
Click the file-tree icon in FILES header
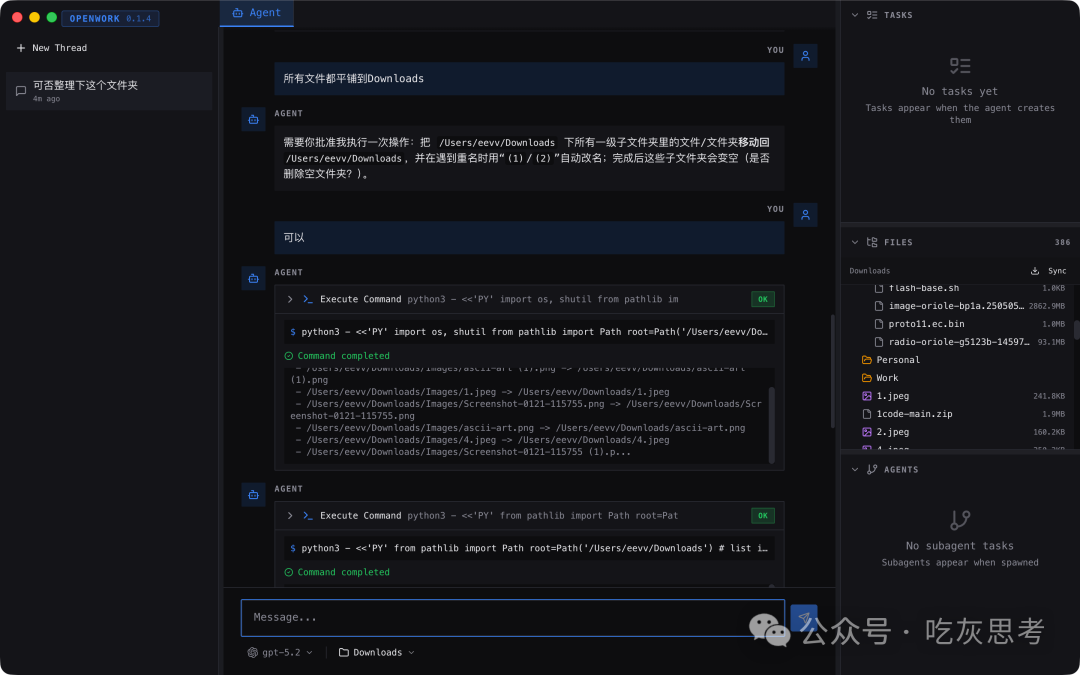[872, 242]
